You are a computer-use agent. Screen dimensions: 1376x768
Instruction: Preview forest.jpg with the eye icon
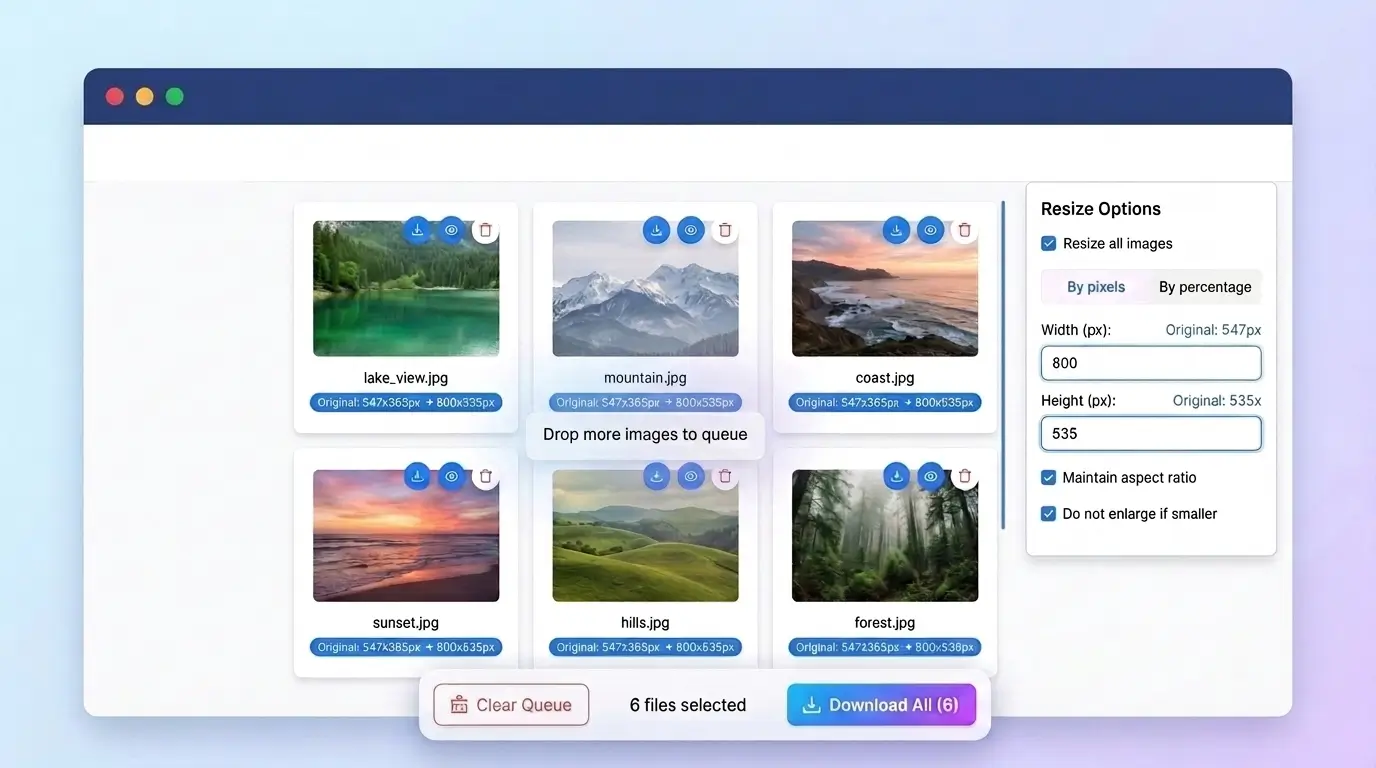pos(931,476)
